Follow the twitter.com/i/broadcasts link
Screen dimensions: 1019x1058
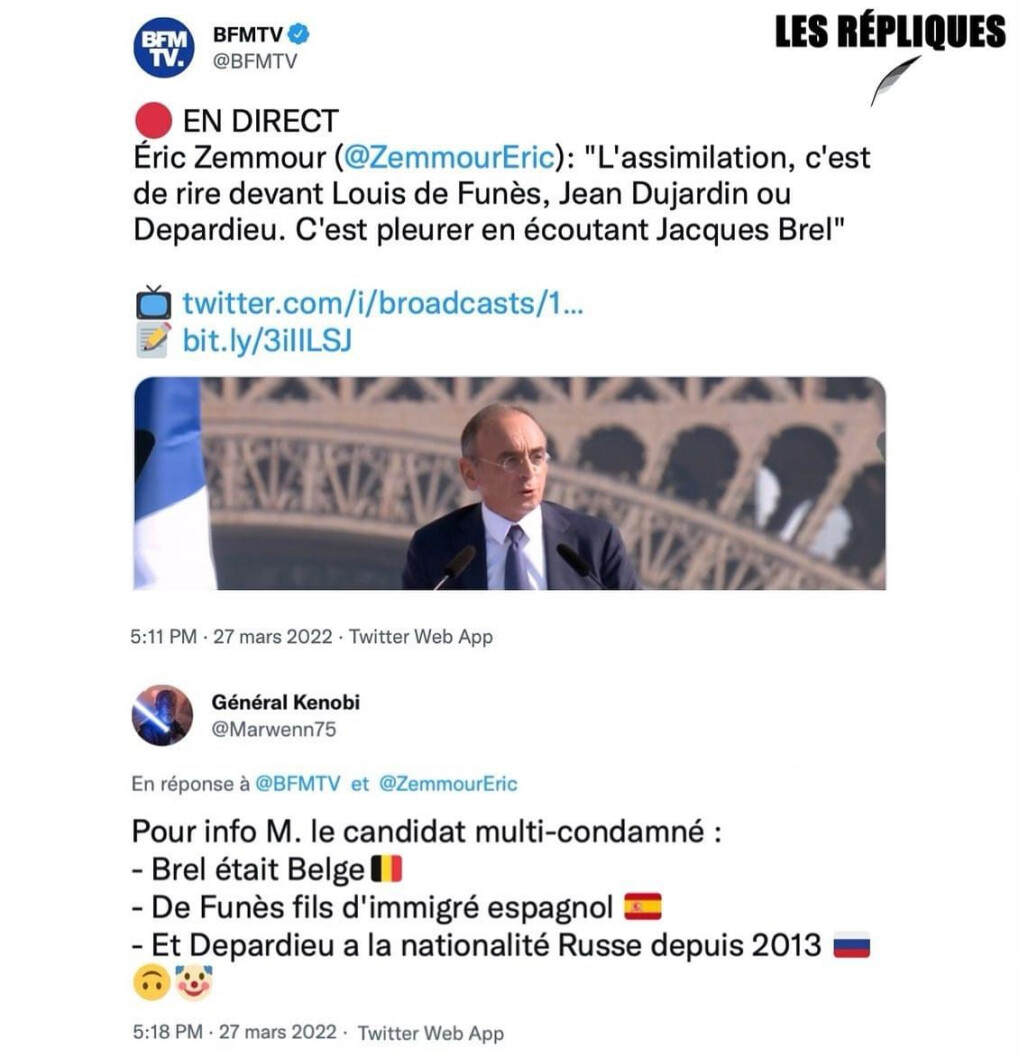(383, 303)
